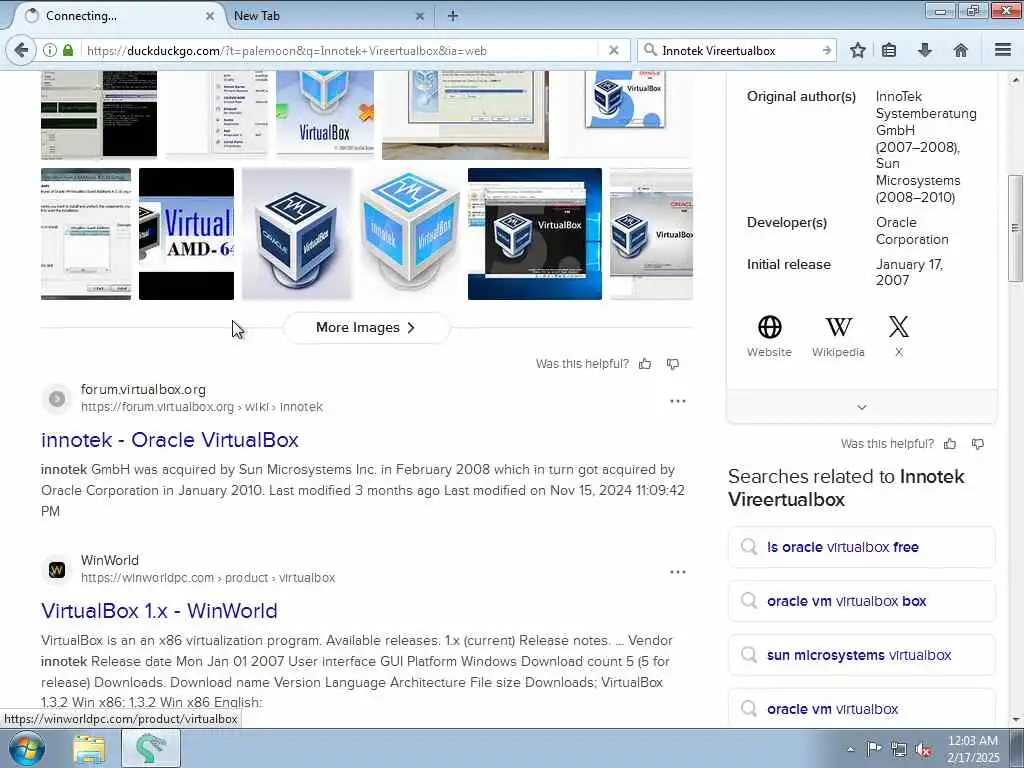
Task: Open the bookmarks list icon
Action: 889,50
